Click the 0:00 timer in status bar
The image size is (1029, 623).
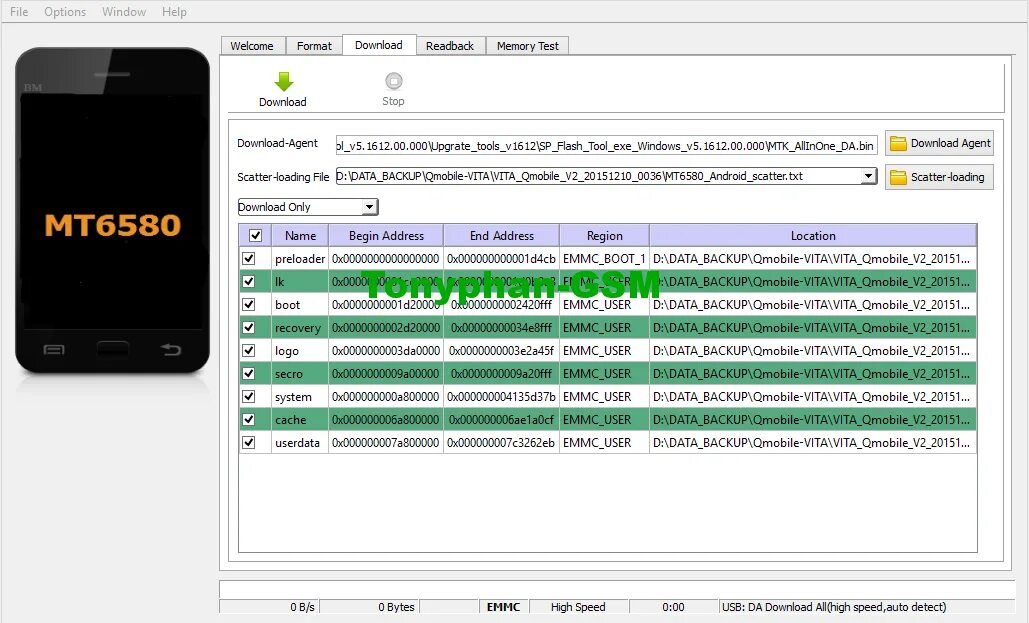pyautogui.click(x=673, y=607)
